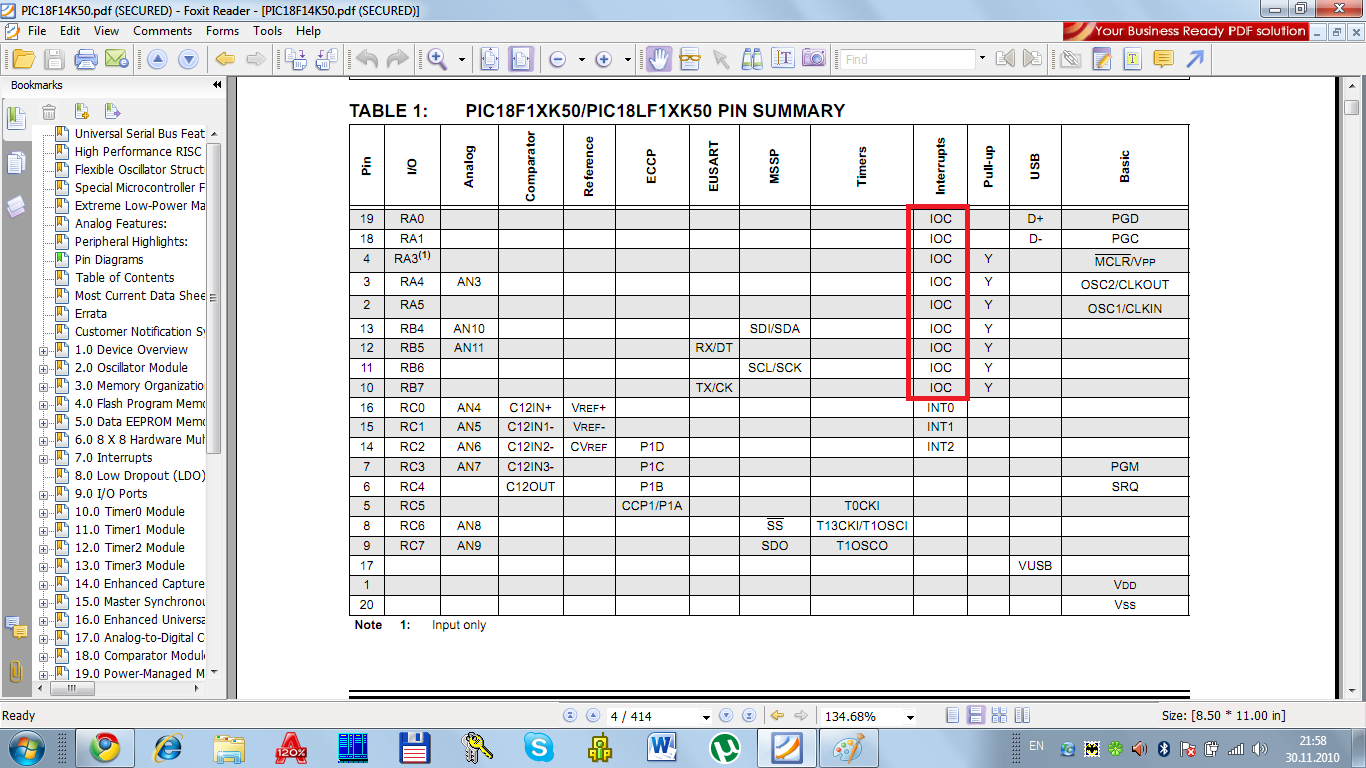The image size is (1366, 768).
Task: Click the document vertical scrollbar thumb
Action: (x=1351, y=108)
